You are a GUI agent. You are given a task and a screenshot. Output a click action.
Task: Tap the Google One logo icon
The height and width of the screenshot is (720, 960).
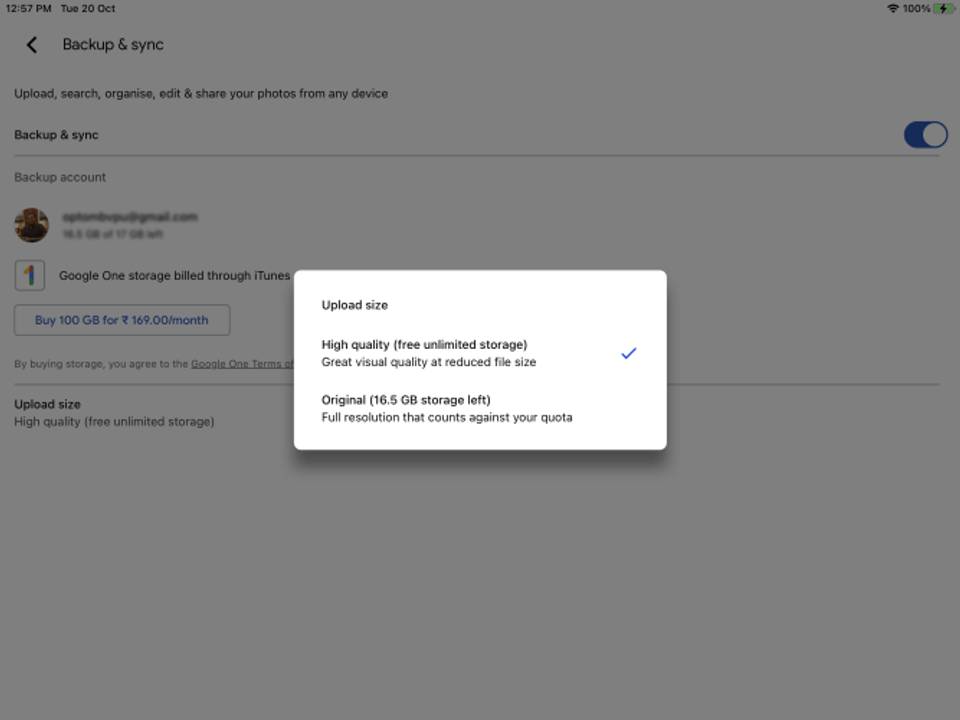[x=29, y=276]
